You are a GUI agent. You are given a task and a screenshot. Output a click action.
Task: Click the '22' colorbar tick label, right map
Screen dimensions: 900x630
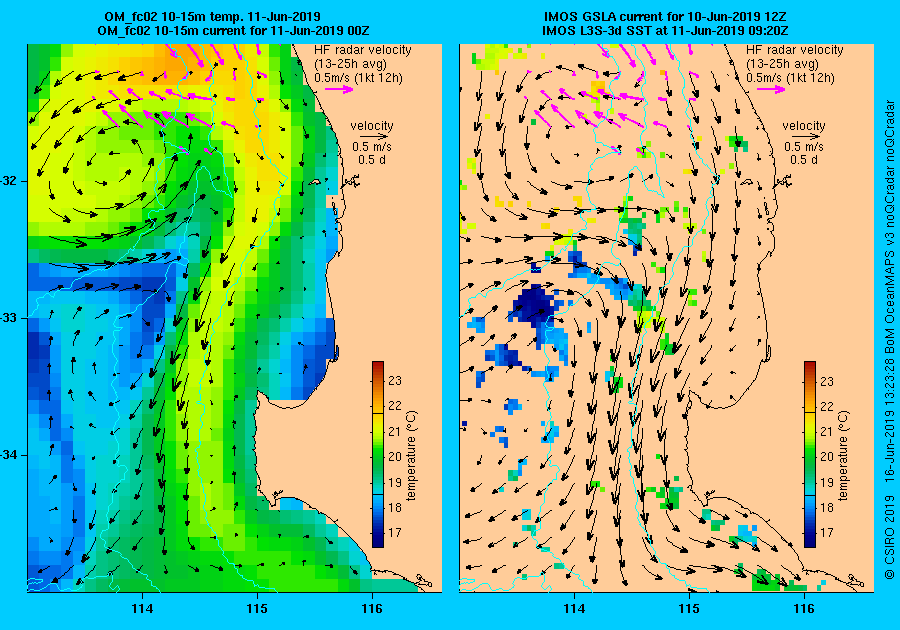(827, 406)
